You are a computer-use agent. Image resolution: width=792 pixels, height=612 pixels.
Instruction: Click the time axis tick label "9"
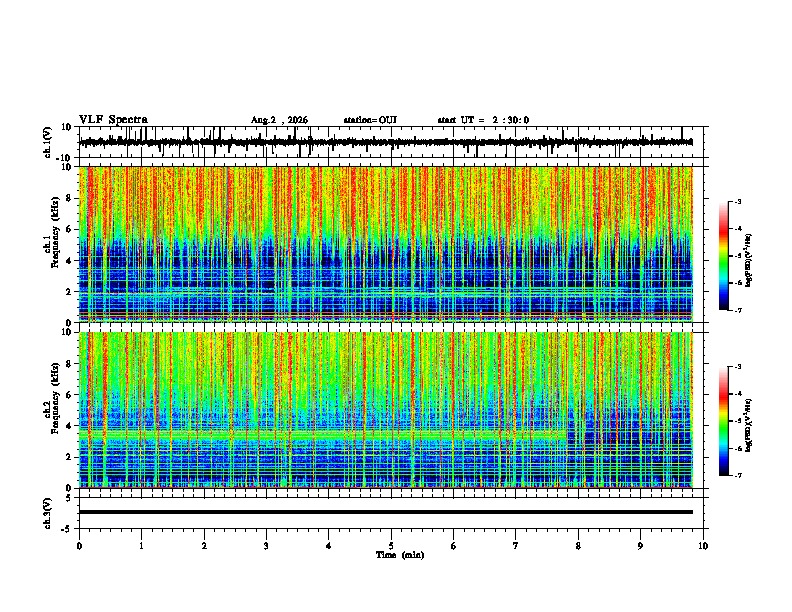pos(640,546)
